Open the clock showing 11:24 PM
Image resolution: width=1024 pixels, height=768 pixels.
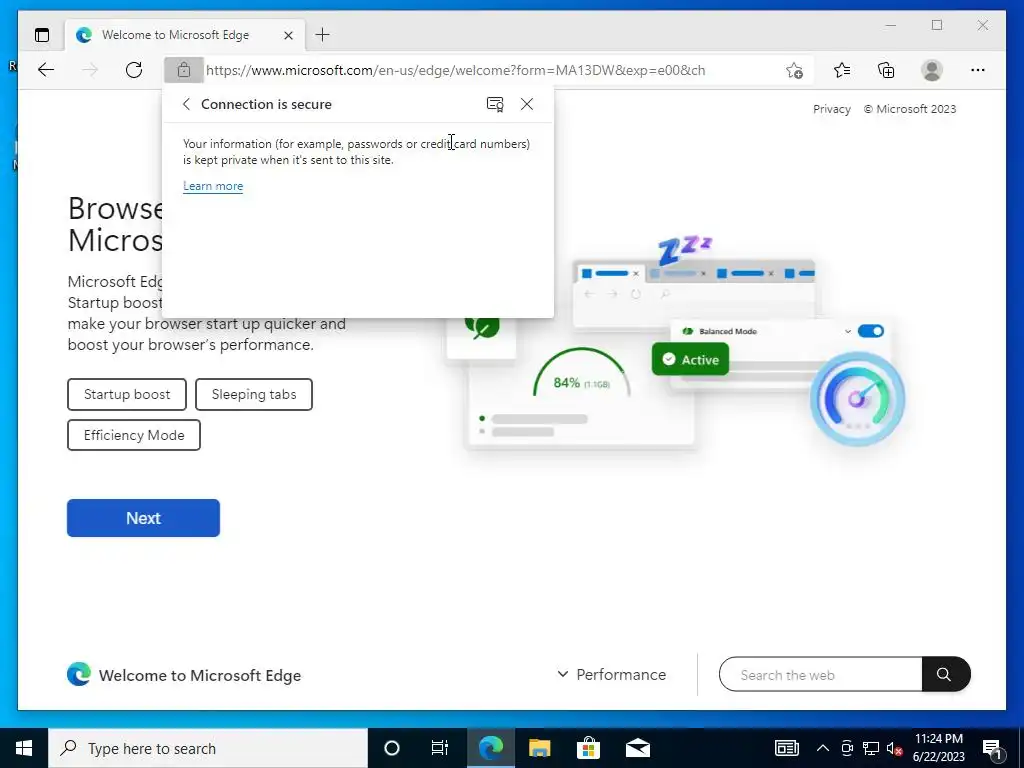click(x=938, y=748)
